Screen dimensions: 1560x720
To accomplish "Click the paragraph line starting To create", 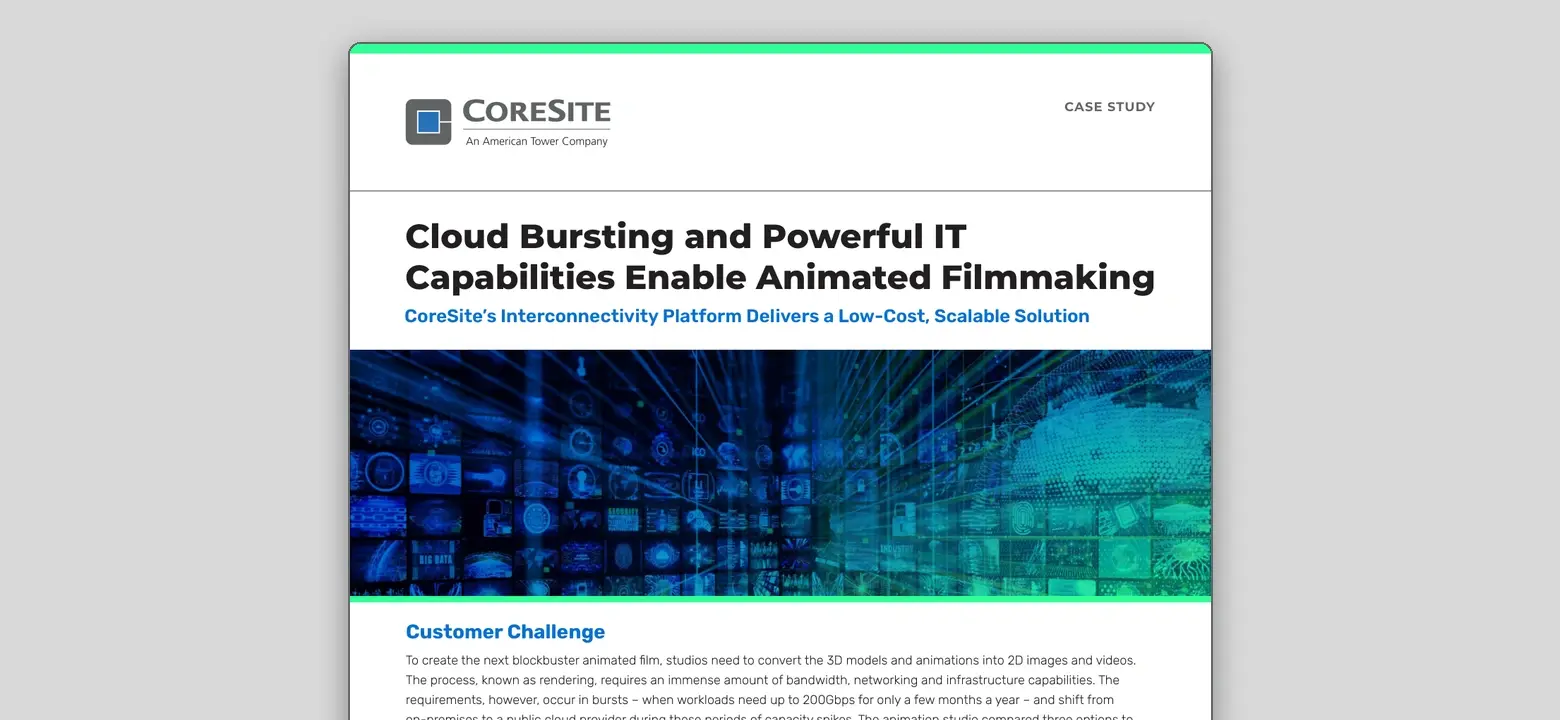I will click(771, 661).
